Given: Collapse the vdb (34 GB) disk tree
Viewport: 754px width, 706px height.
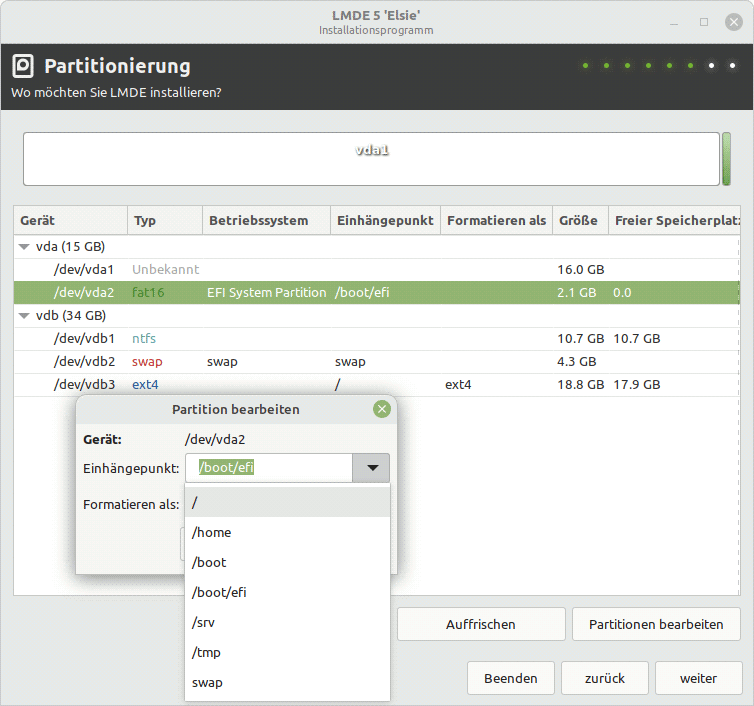Looking at the screenshot, I should pyautogui.click(x=24, y=316).
